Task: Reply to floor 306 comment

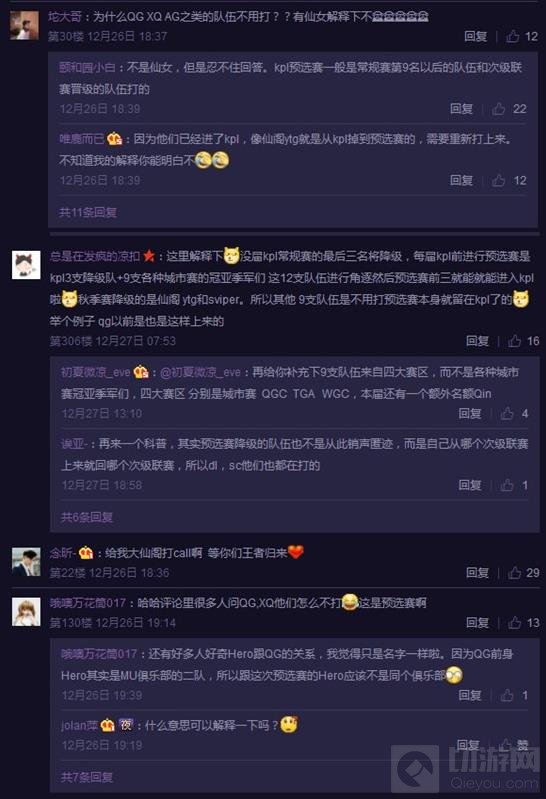Action: pyautogui.click(x=477, y=341)
